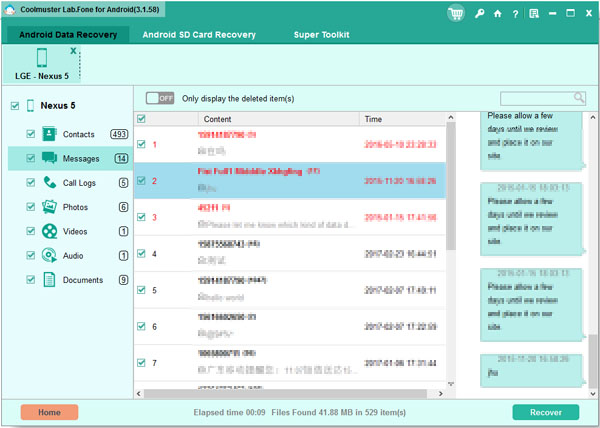The width and height of the screenshot is (600, 428).
Task: Click the Contacts category icon
Action: coord(49,134)
